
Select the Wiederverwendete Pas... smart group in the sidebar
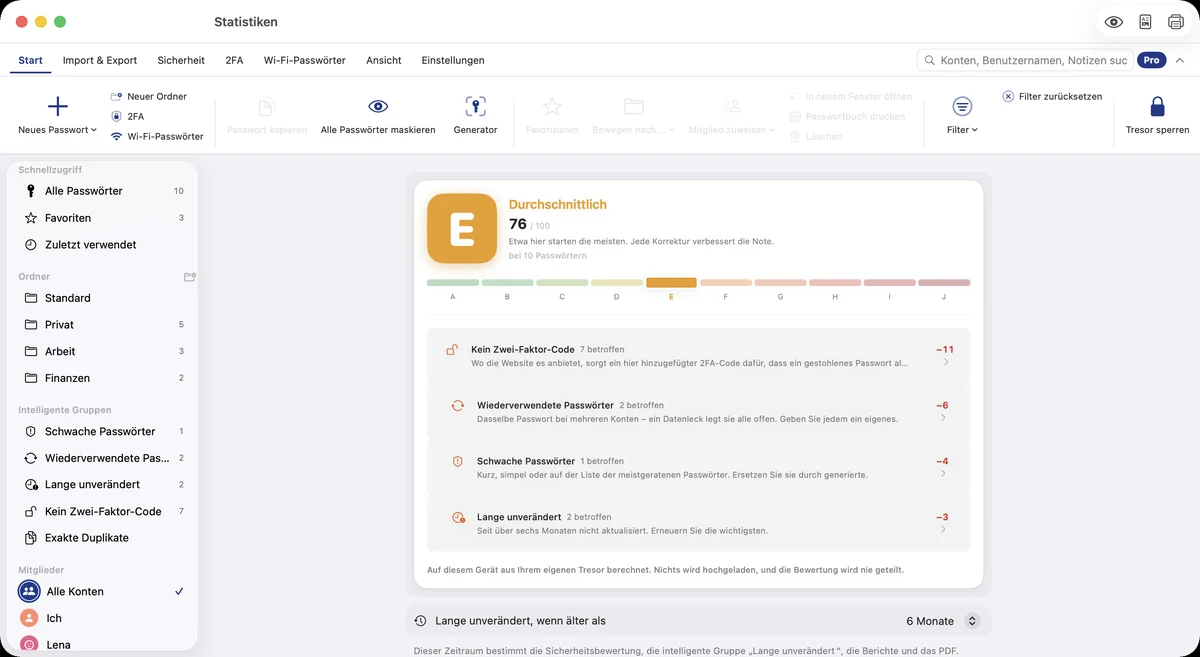tap(103, 458)
